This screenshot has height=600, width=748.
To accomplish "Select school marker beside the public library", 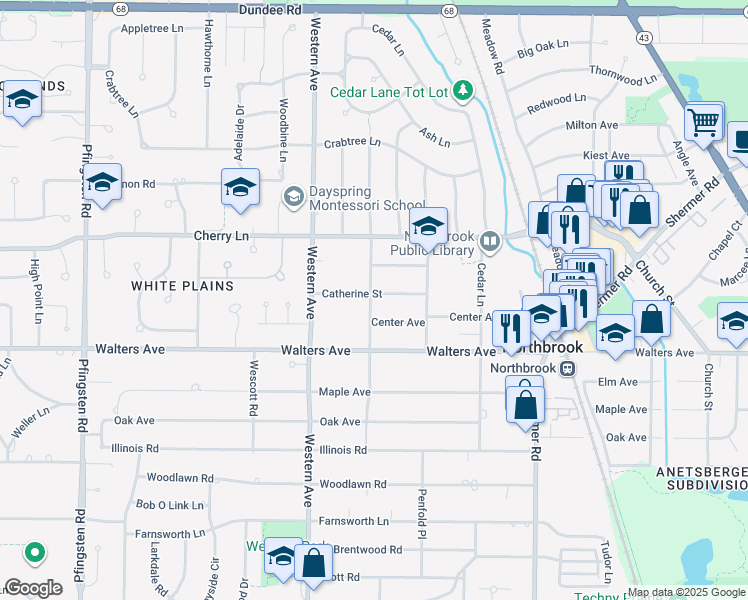I will pos(428,227).
